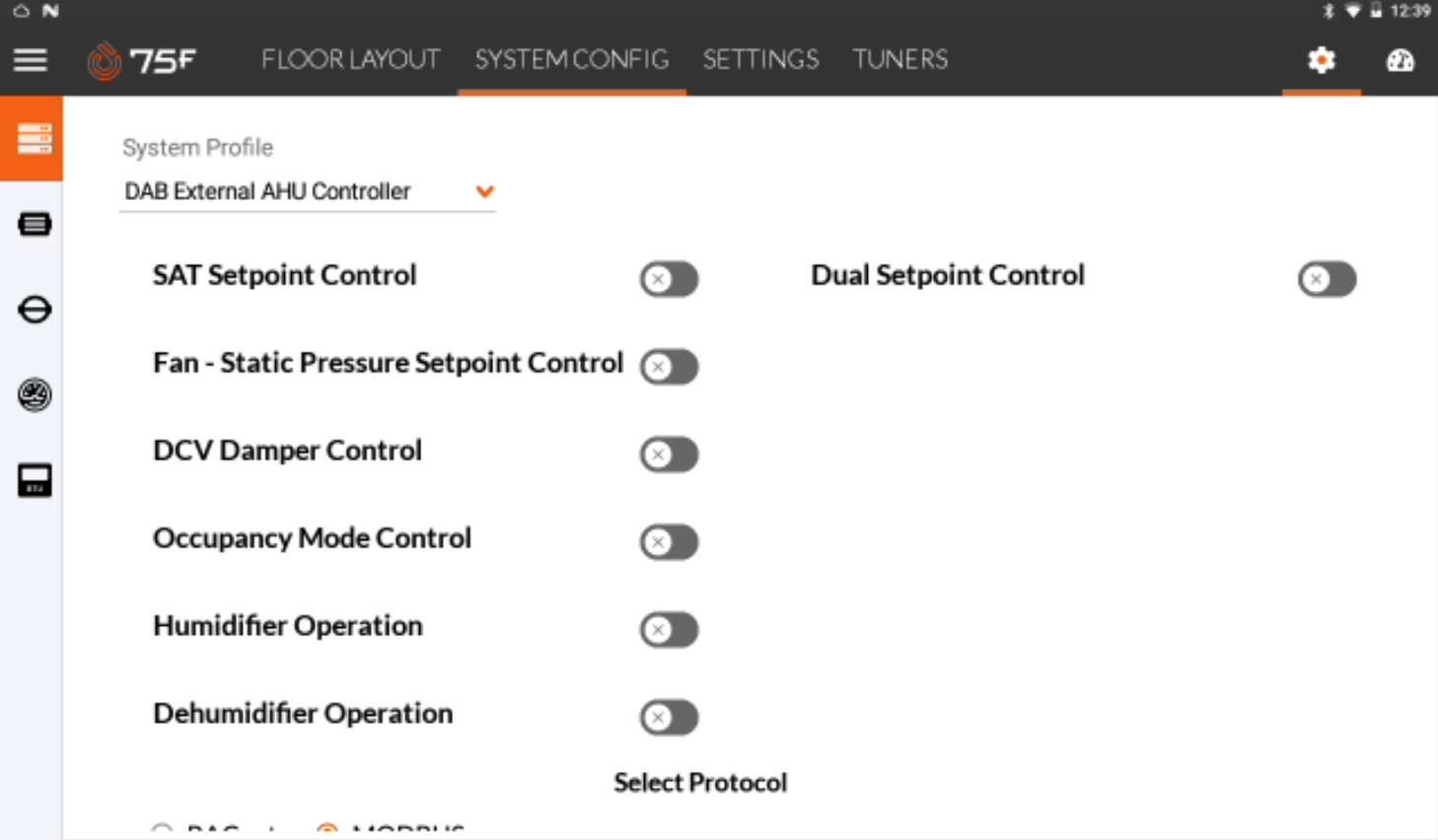
Task: Select the system profile sidebar icon
Action: pyautogui.click(x=33, y=139)
